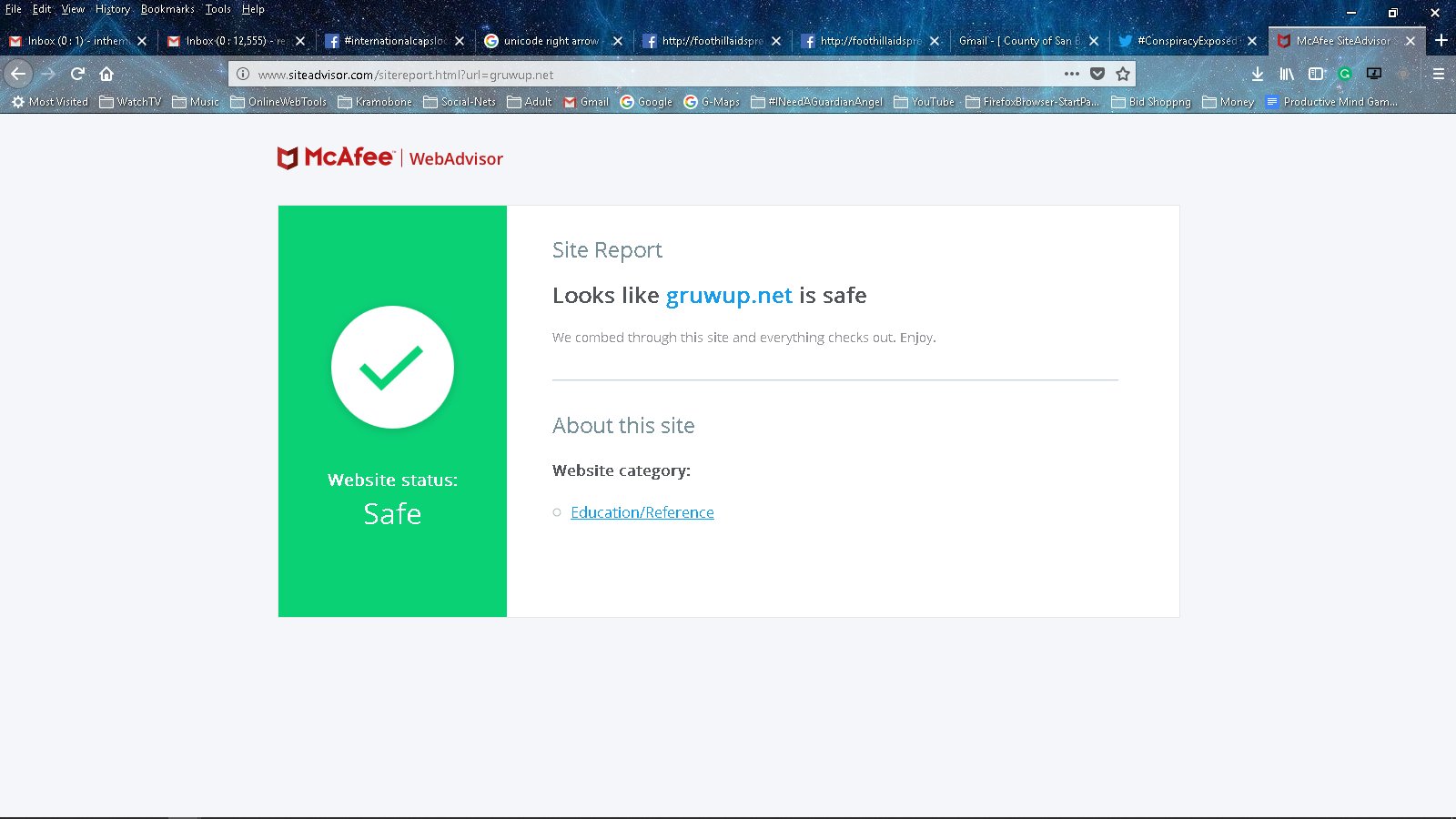This screenshot has height=819, width=1456.
Task: Open the History menu
Action: click(113, 9)
